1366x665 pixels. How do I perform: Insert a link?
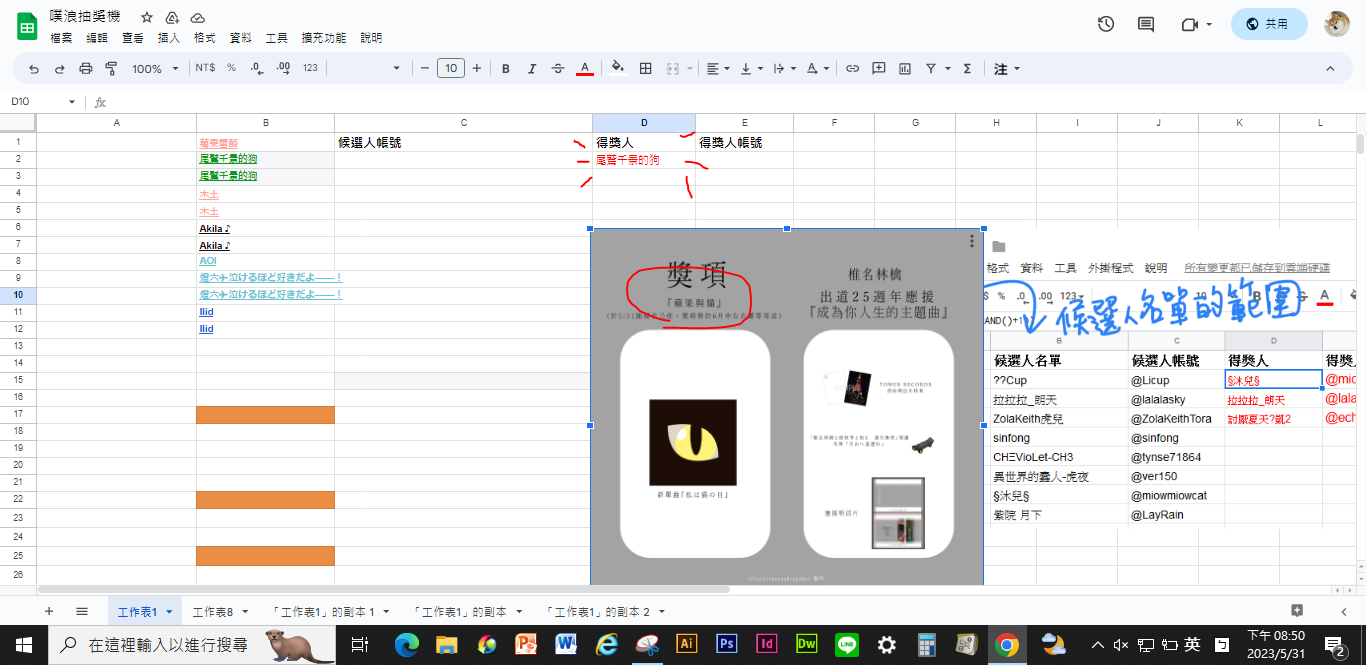(x=852, y=69)
